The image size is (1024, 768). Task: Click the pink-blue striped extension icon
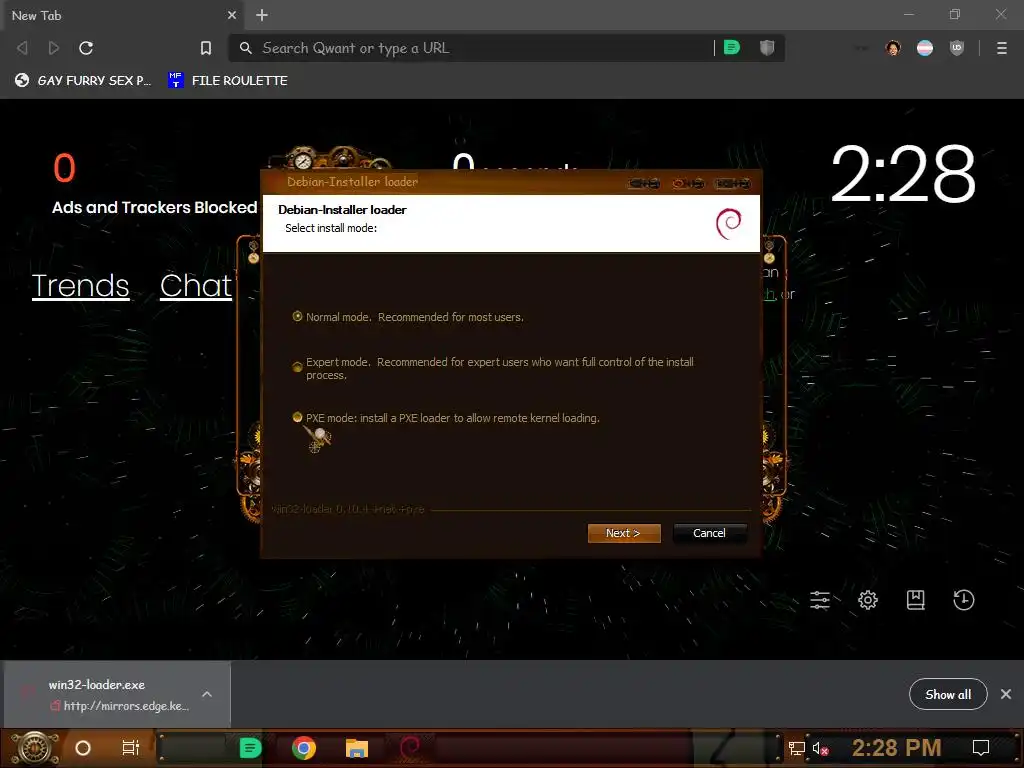(x=925, y=48)
